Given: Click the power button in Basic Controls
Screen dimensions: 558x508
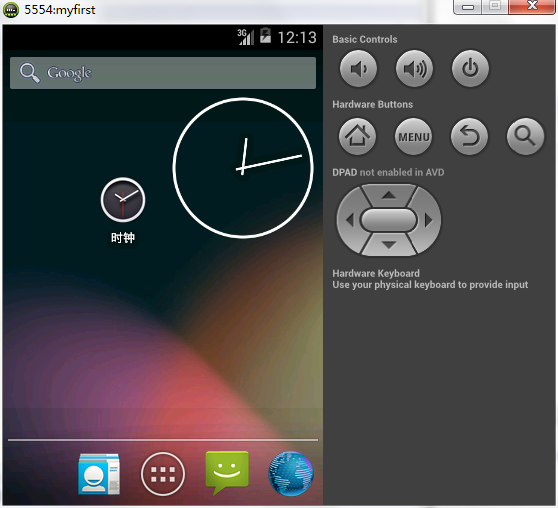Looking at the screenshot, I should pos(470,68).
